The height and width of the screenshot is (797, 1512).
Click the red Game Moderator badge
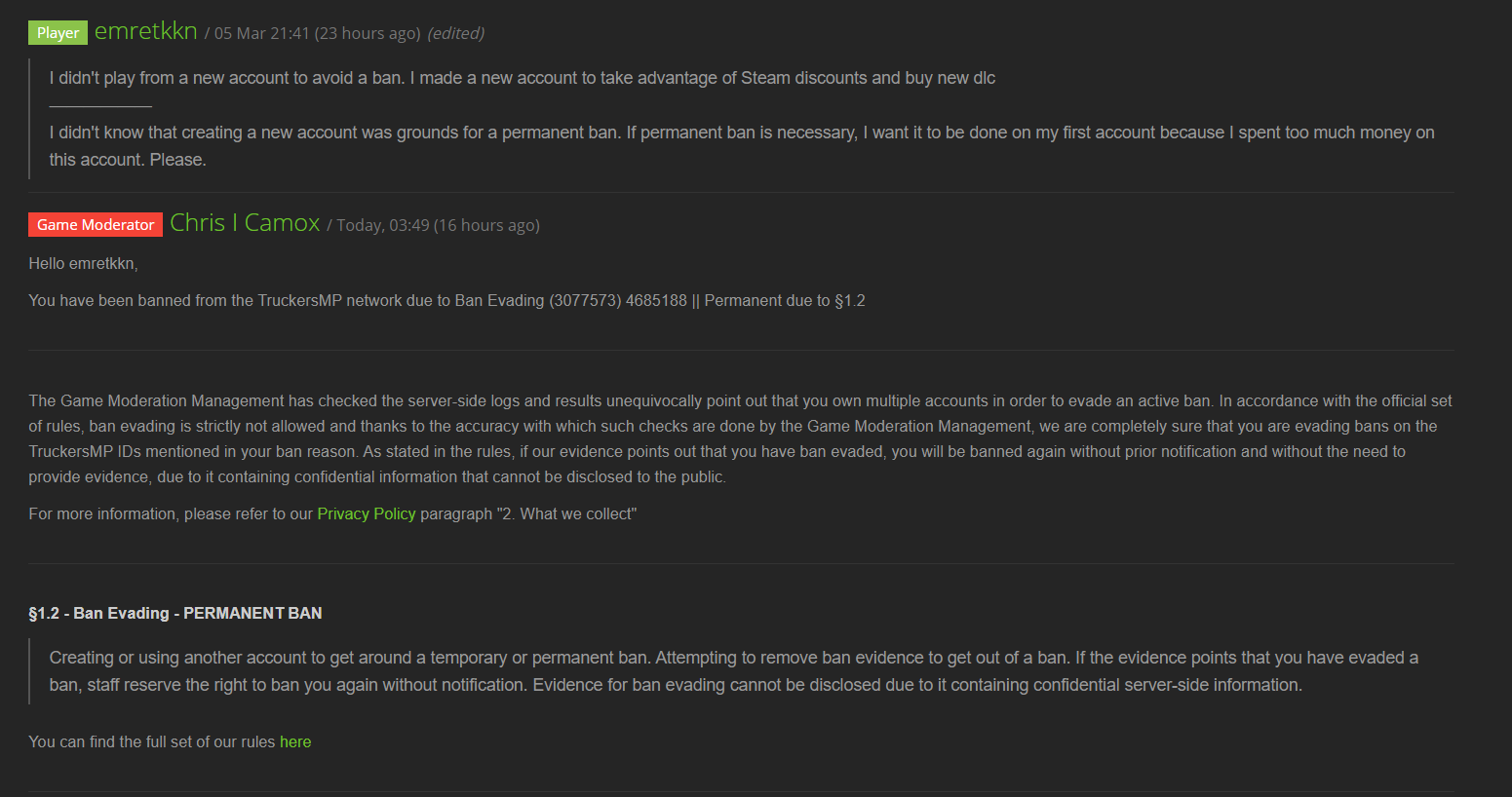coord(96,224)
